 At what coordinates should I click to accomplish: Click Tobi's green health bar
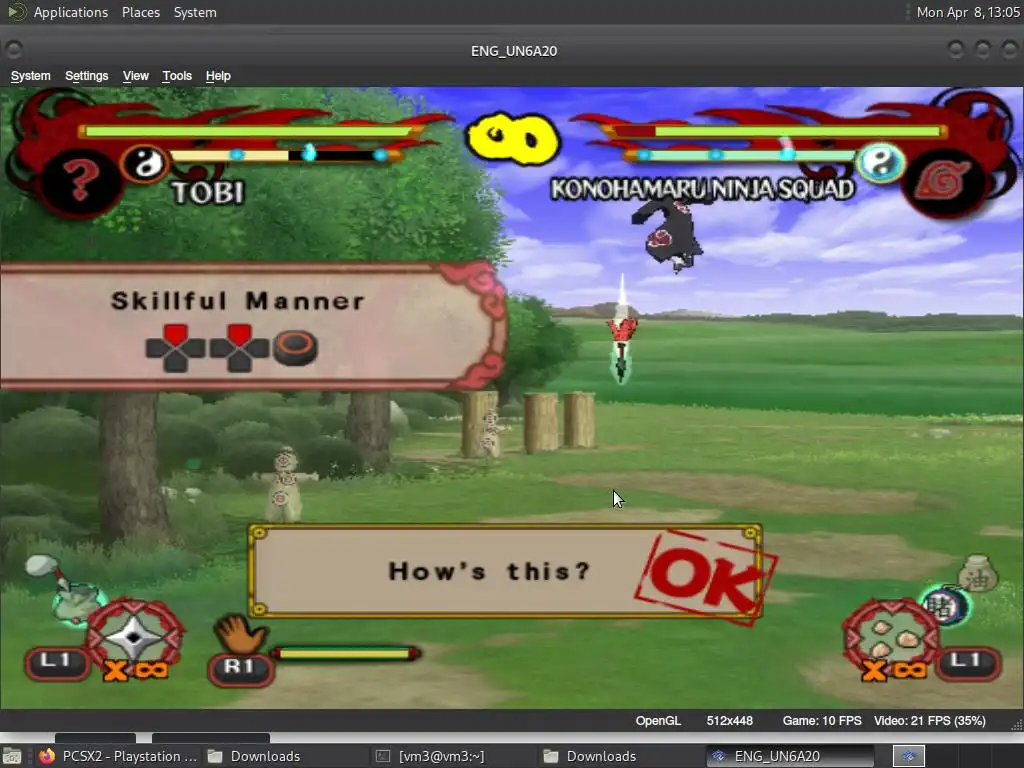[x=248, y=131]
